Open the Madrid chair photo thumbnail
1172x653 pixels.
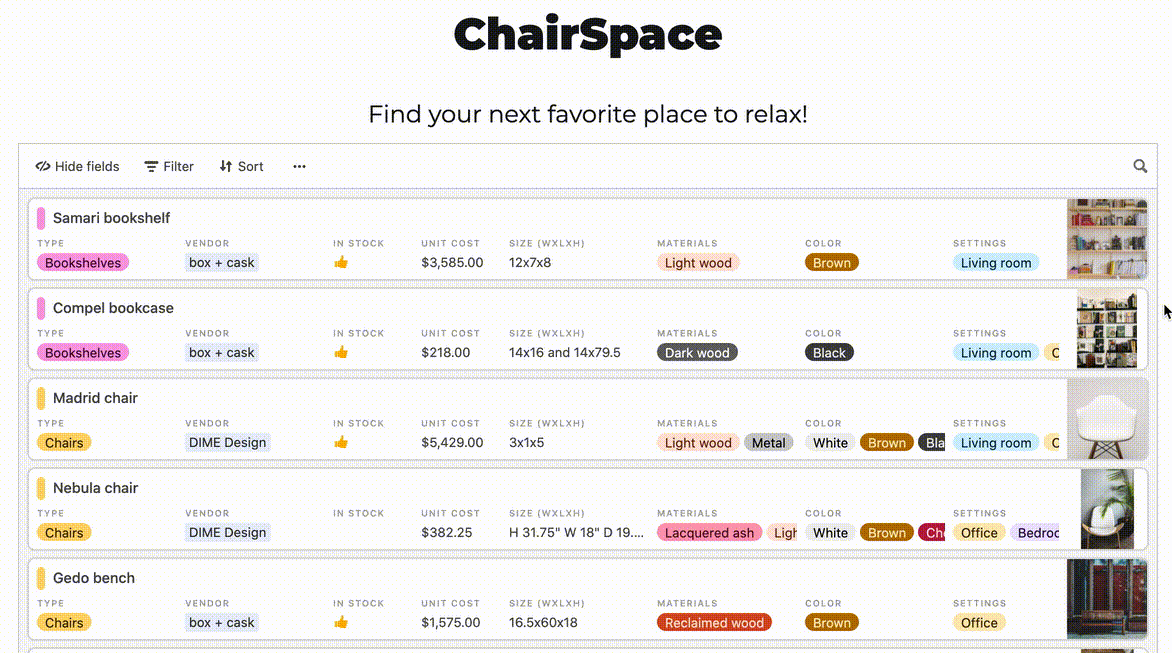(1106, 419)
